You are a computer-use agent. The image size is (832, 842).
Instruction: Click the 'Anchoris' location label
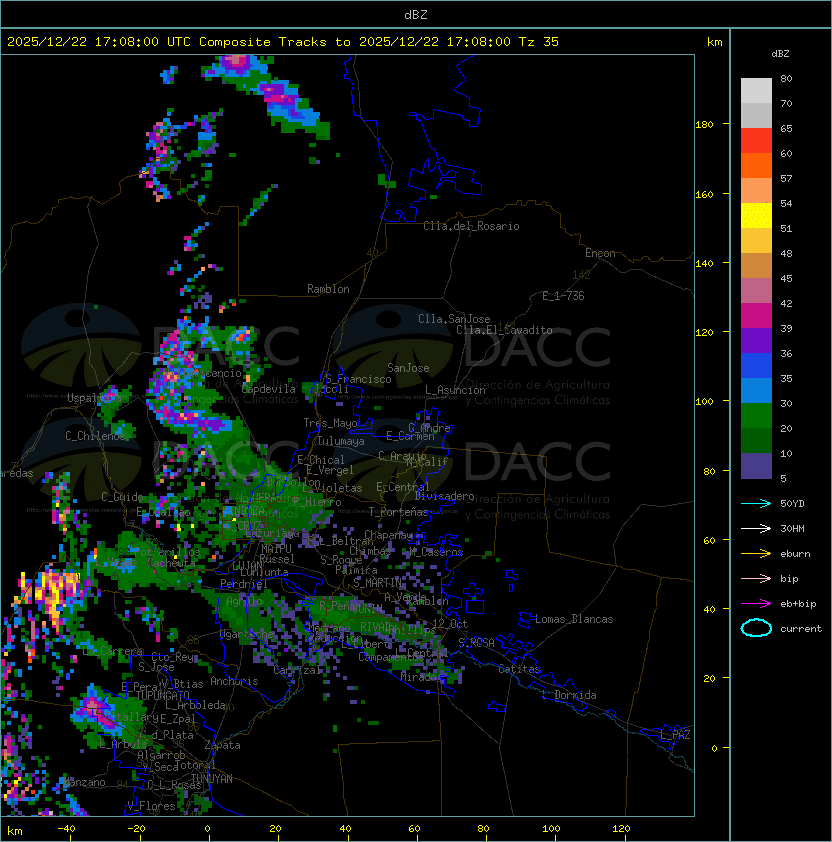point(234,681)
